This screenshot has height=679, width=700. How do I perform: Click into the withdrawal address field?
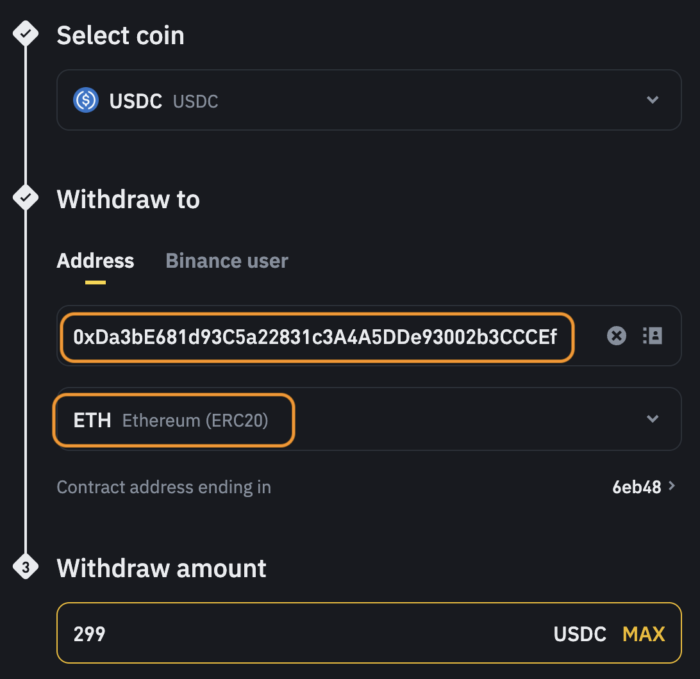coord(317,337)
